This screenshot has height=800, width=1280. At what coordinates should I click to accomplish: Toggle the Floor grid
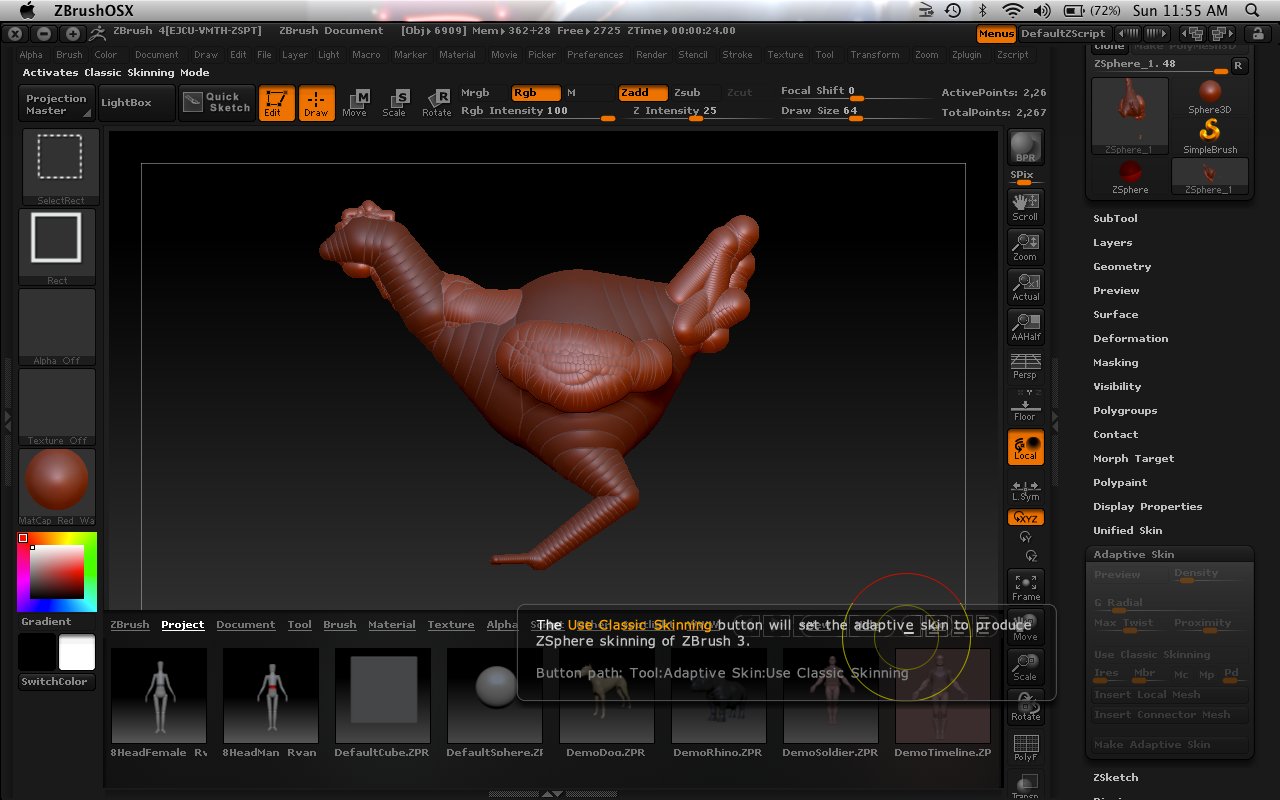point(1026,406)
